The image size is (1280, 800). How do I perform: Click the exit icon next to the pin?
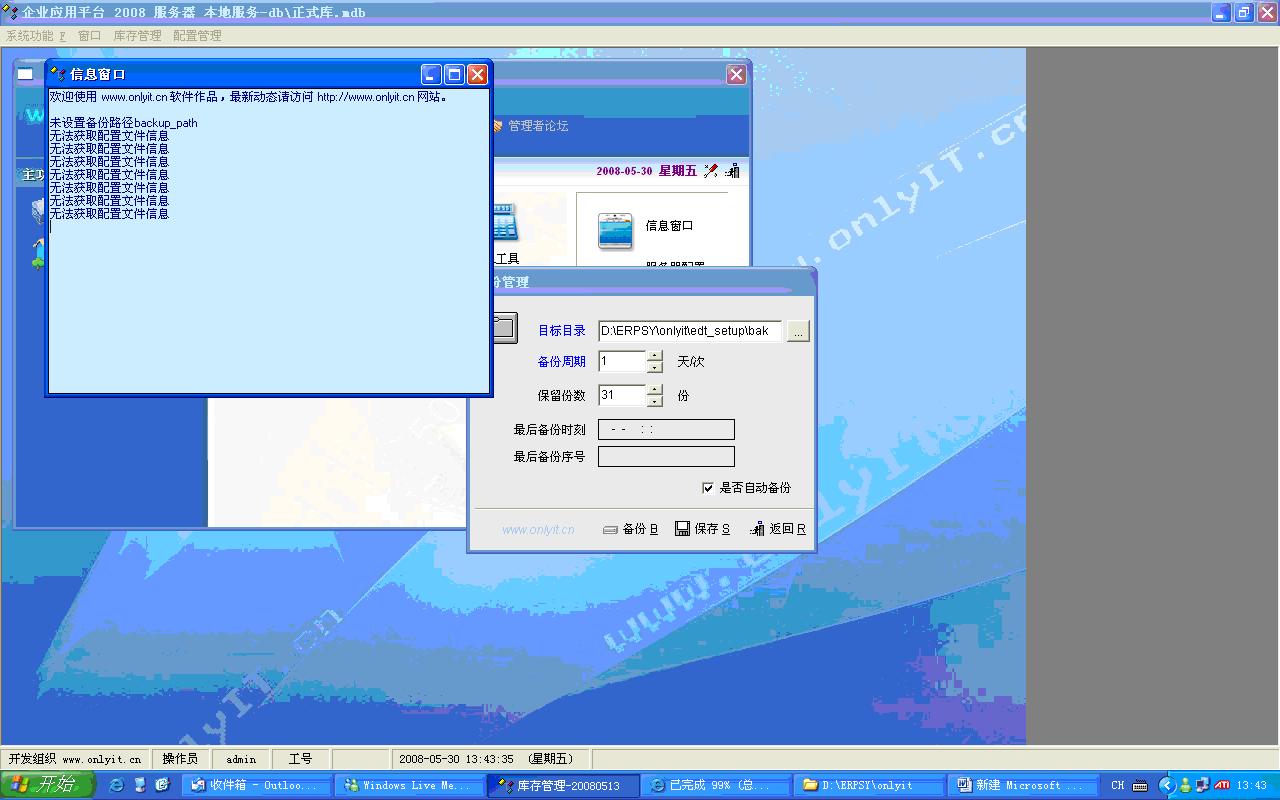tap(732, 171)
